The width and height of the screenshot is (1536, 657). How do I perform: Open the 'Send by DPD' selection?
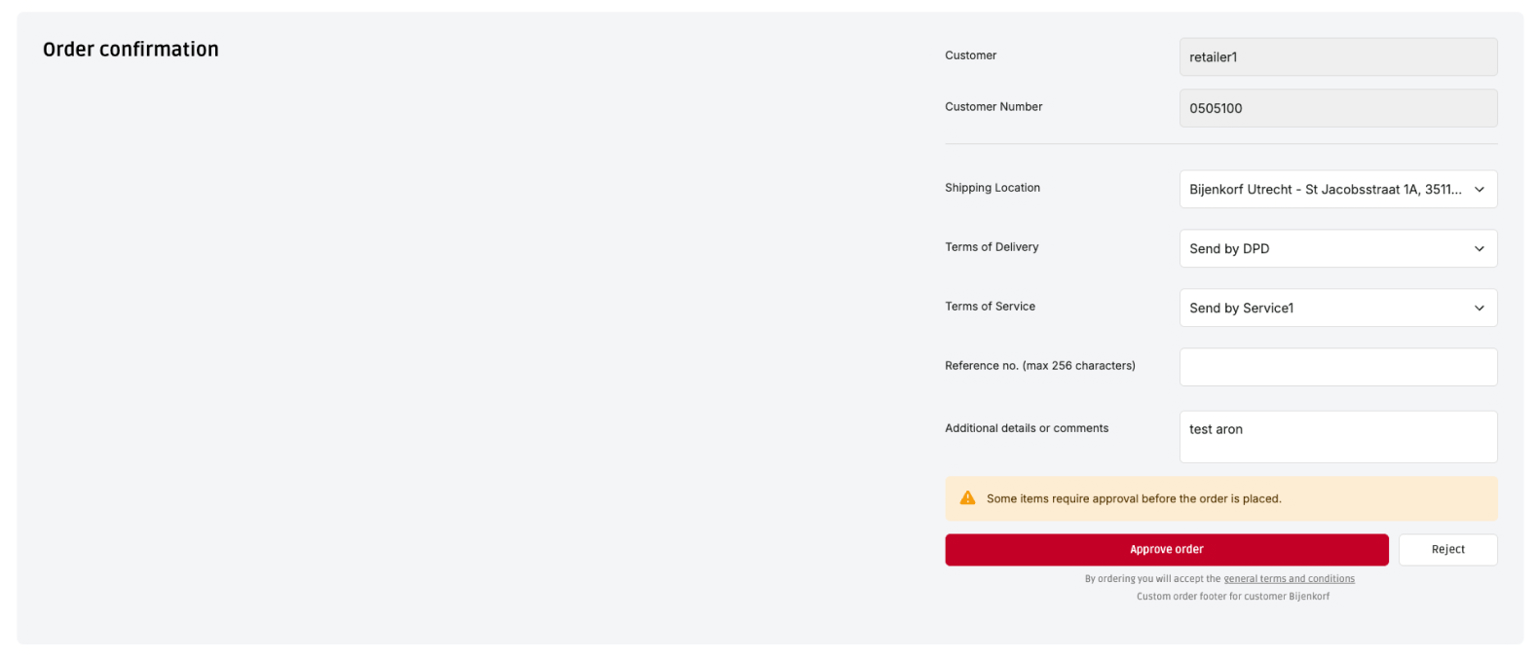point(1325,249)
